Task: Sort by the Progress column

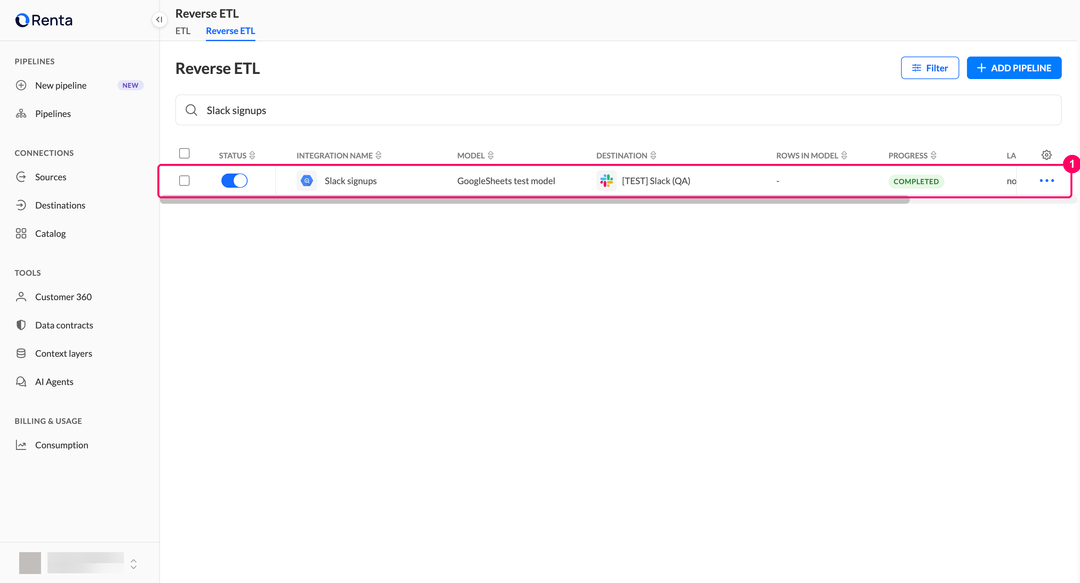Action: click(912, 156)
